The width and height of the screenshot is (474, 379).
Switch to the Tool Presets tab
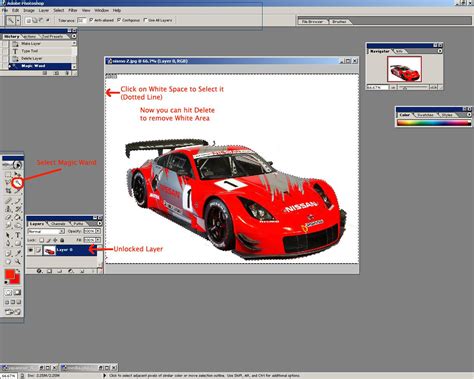(52, 37)
